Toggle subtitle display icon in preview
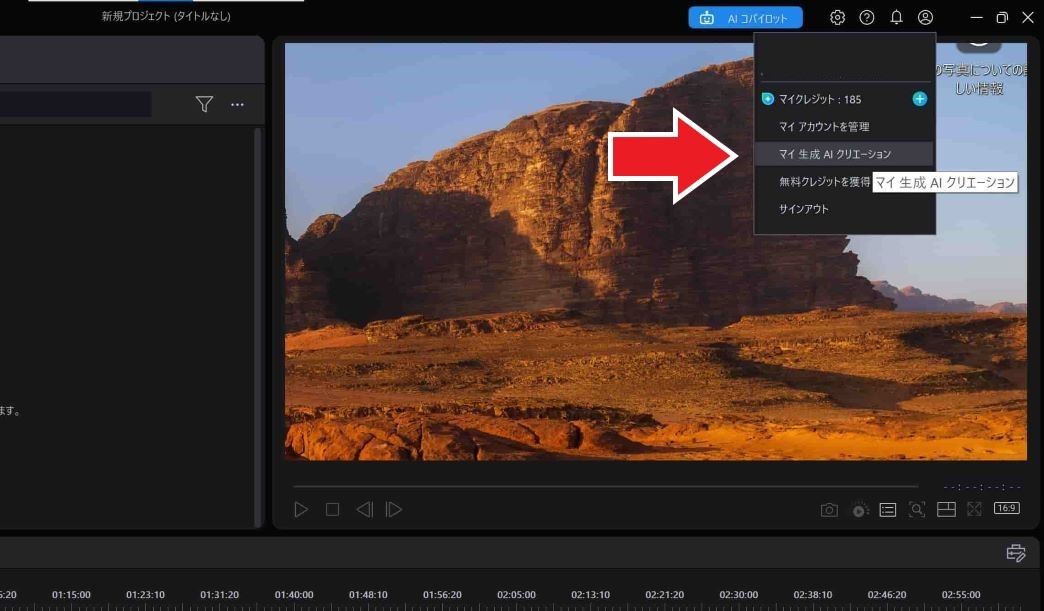 (888, 510)
